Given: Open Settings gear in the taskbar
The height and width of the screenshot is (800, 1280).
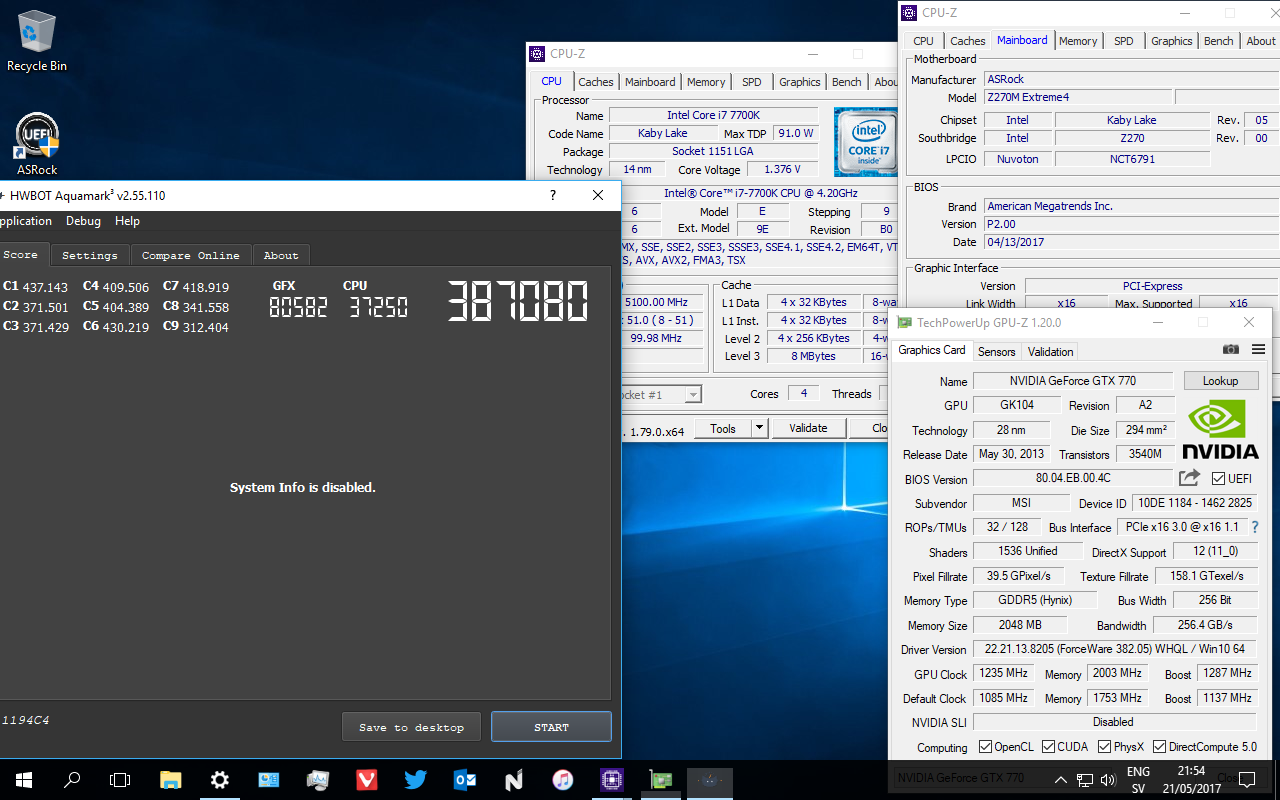Looking at the screenshot, I should coord(220,780).
